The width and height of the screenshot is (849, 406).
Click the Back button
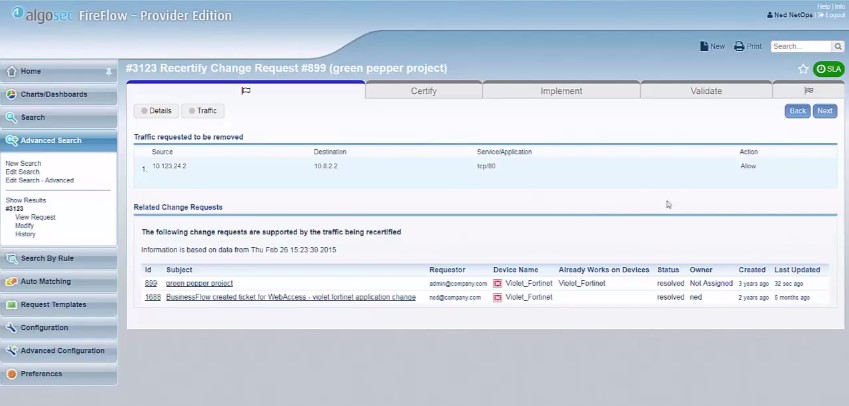click(798, 111)
